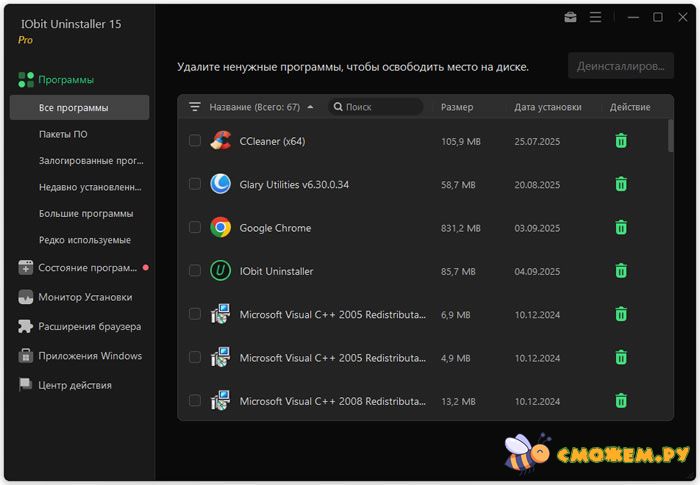Click the 58,7 MB size value
The width and height of the screenshot is (700, 485).
click(x=458, y=185)
